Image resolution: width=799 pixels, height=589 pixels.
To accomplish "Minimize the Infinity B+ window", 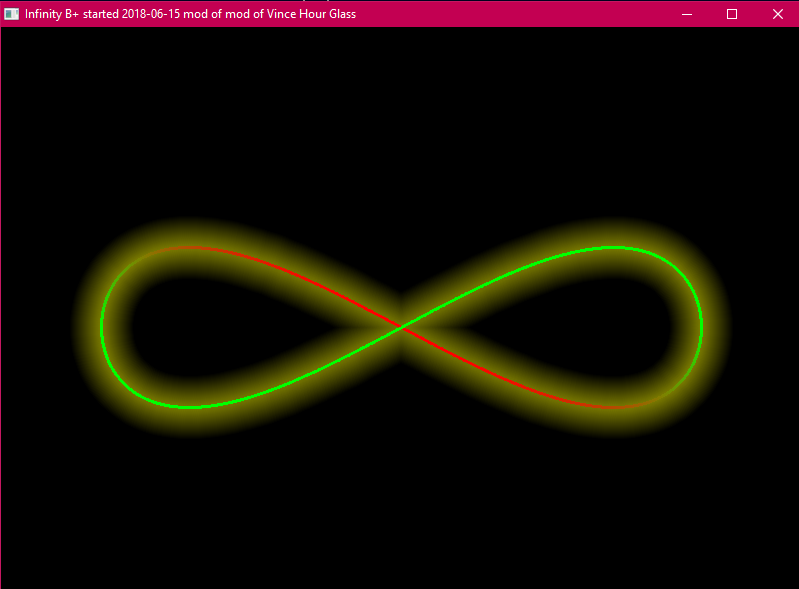I will pyautogui.click(x=687, y=14).
